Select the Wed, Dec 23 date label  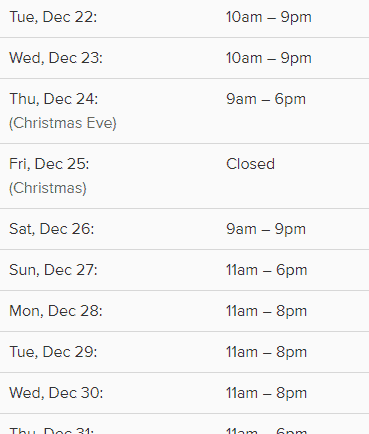(56, 58)
